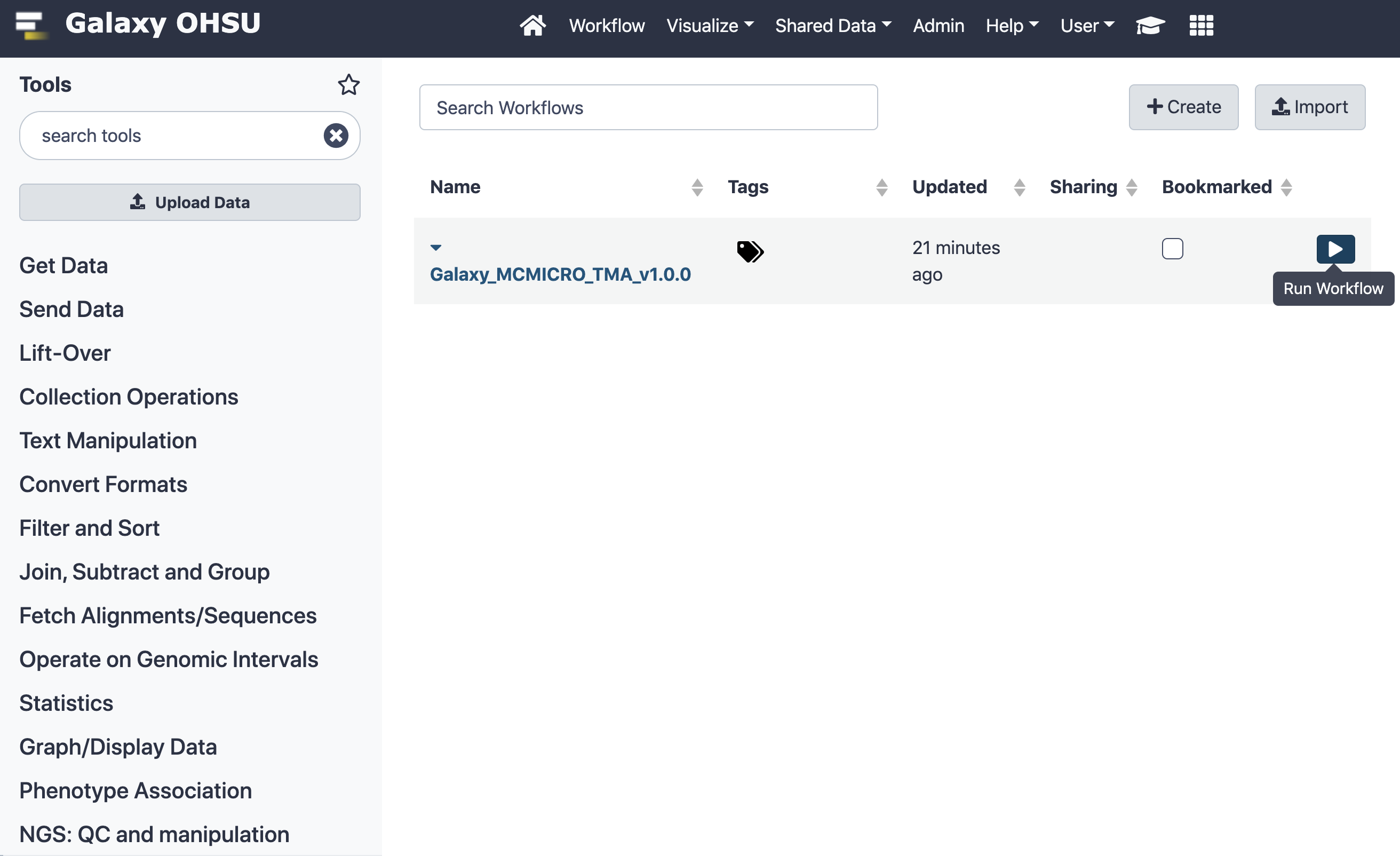Run the Galaxy_MCMICRO_TMA_v1.0.0 workflow via play button
The width and height of the screenshot is (1400, 856).
(1335, 249)
